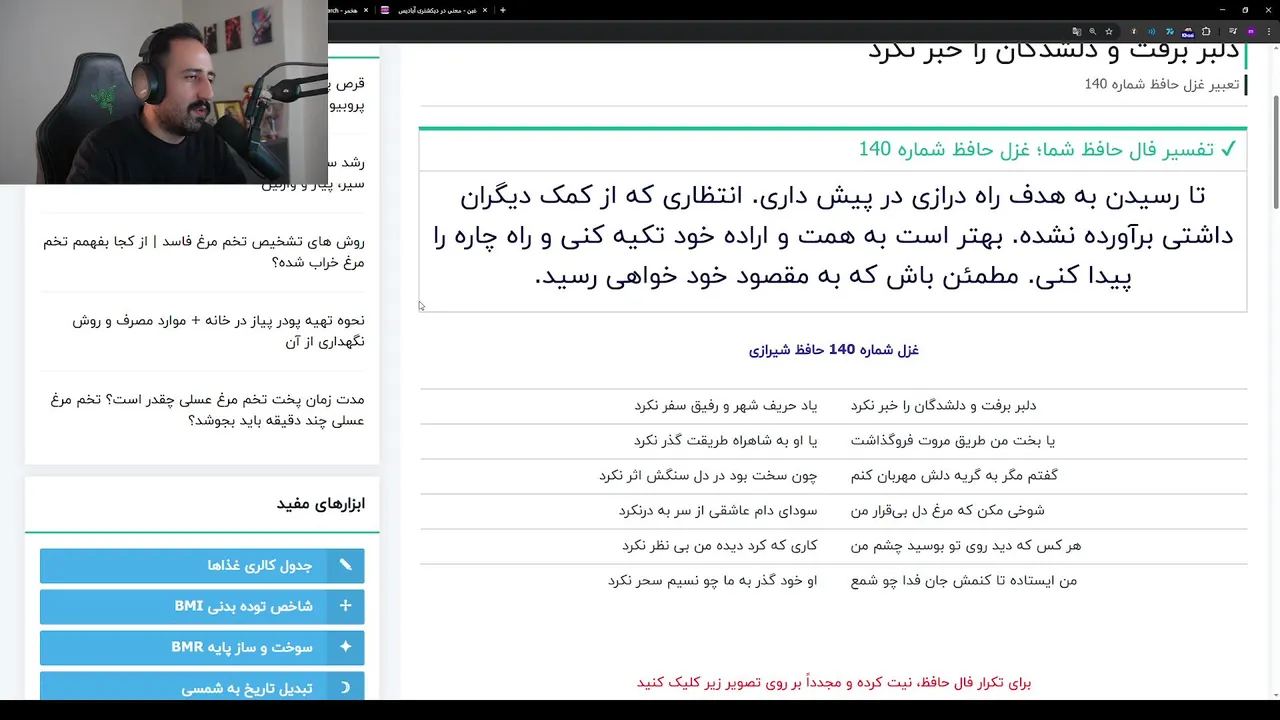Click verse دلبر برفت و دلشدگان را خبر نکرد
The image size is (1280, 720).
(x=943, y=405)
